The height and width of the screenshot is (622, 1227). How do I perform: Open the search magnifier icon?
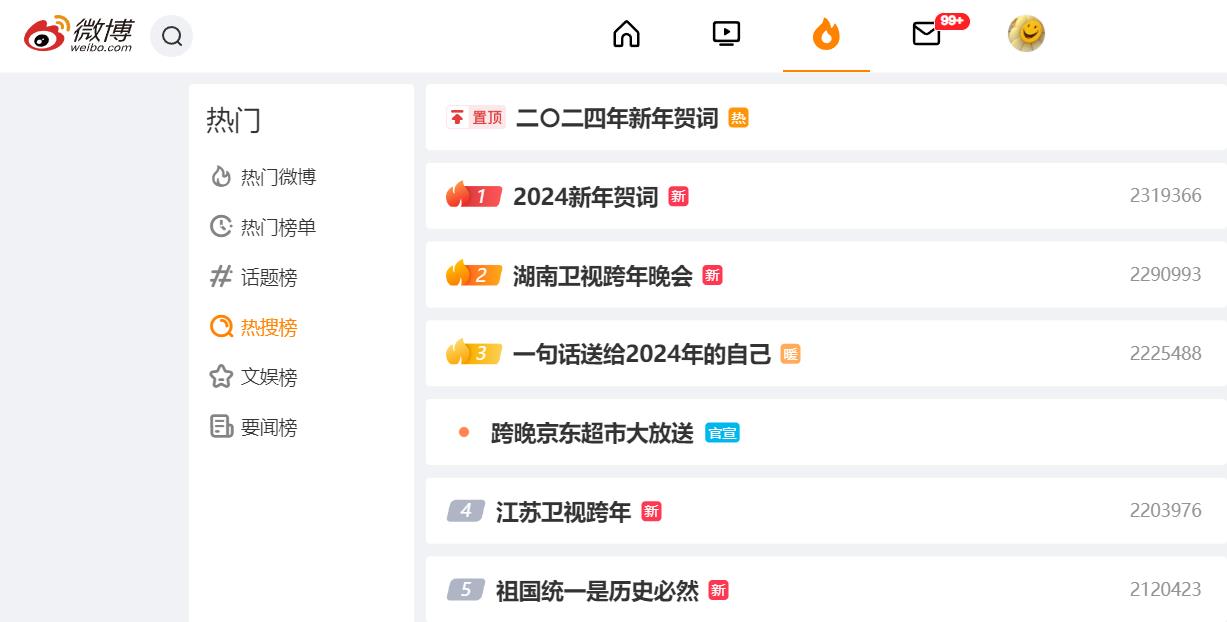172,37
